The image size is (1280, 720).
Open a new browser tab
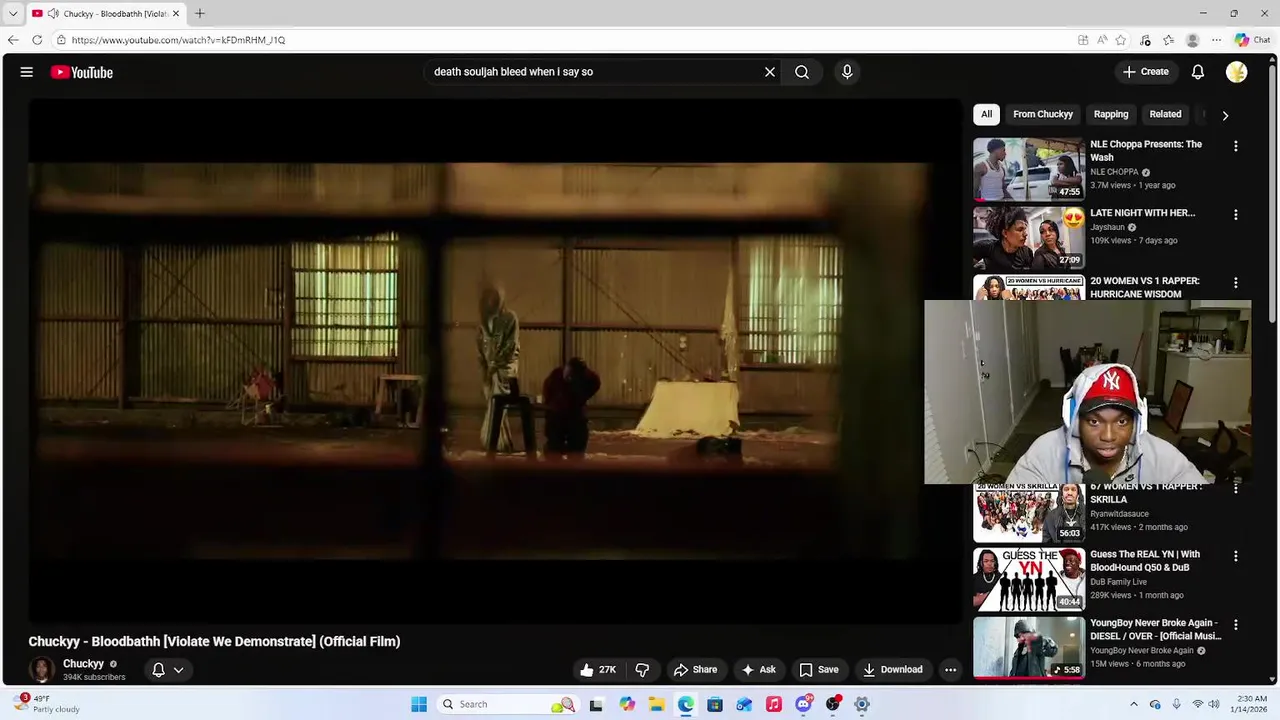click(199, 13)
